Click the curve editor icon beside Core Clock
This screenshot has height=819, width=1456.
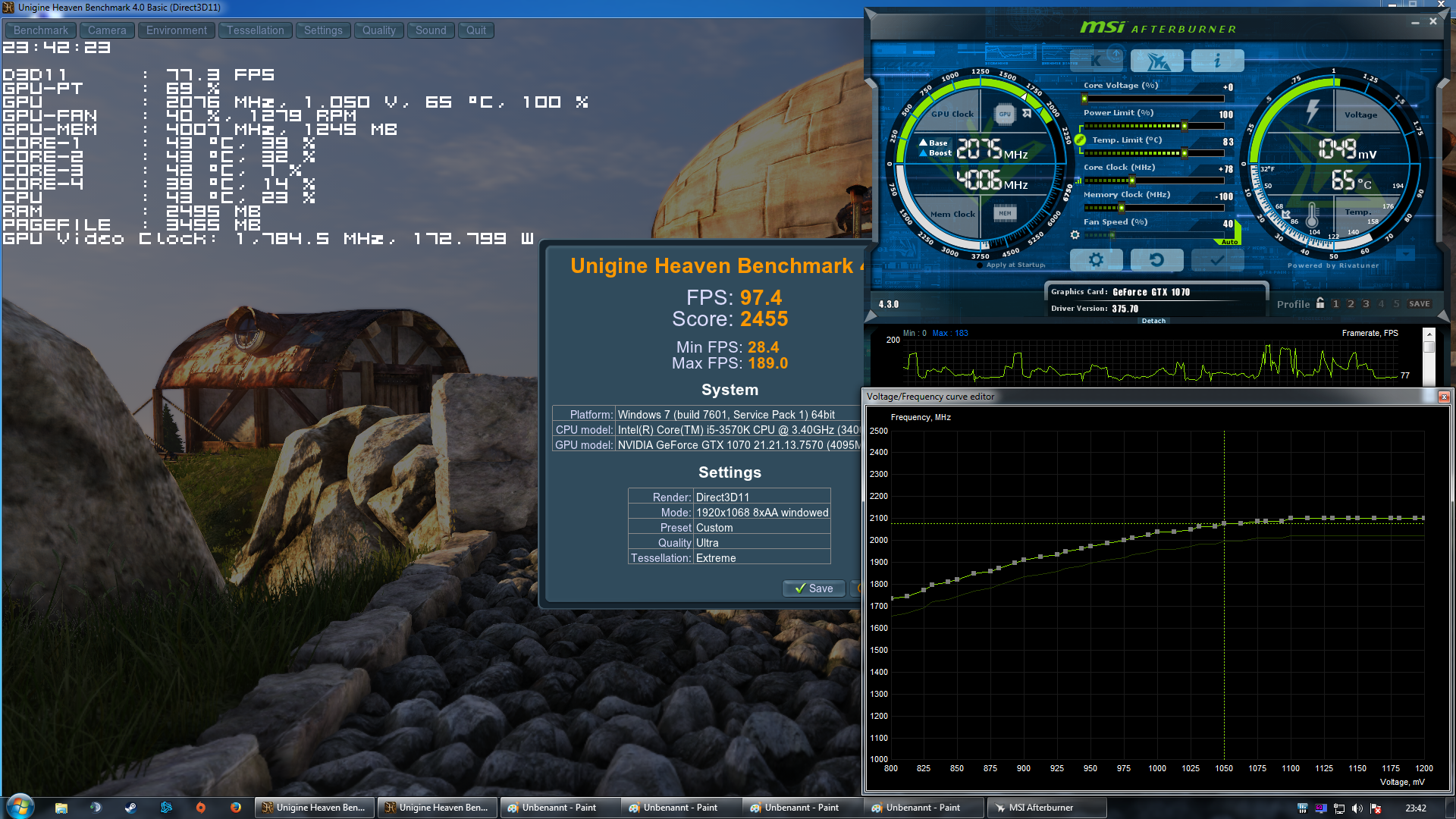(1078, 180)
